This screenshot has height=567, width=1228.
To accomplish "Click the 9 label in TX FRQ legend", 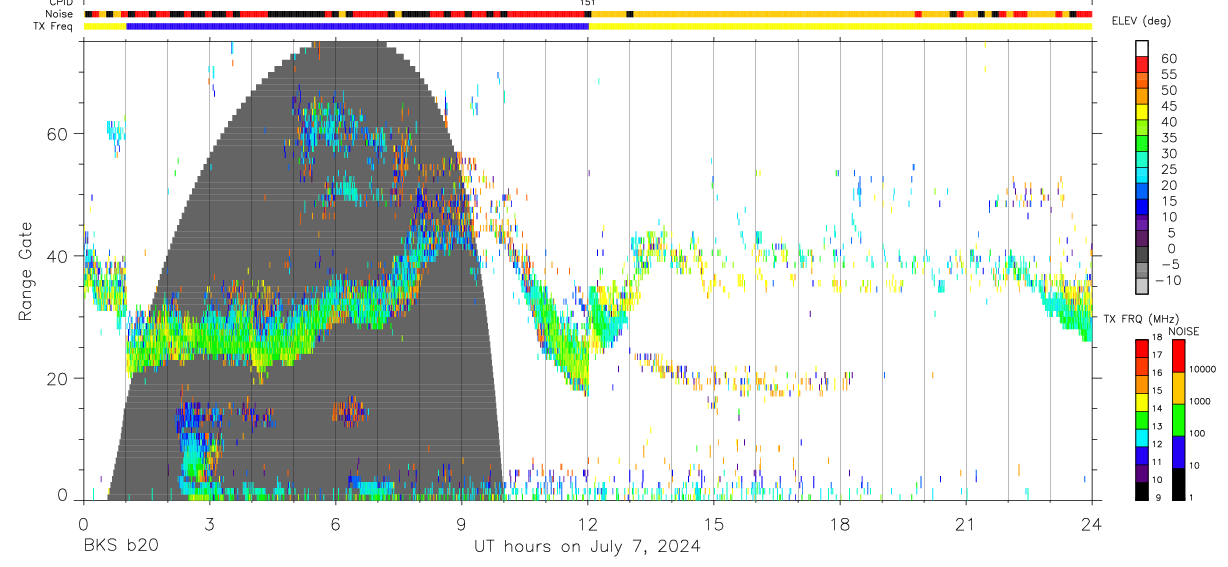I will click(x=1156, y=497).
